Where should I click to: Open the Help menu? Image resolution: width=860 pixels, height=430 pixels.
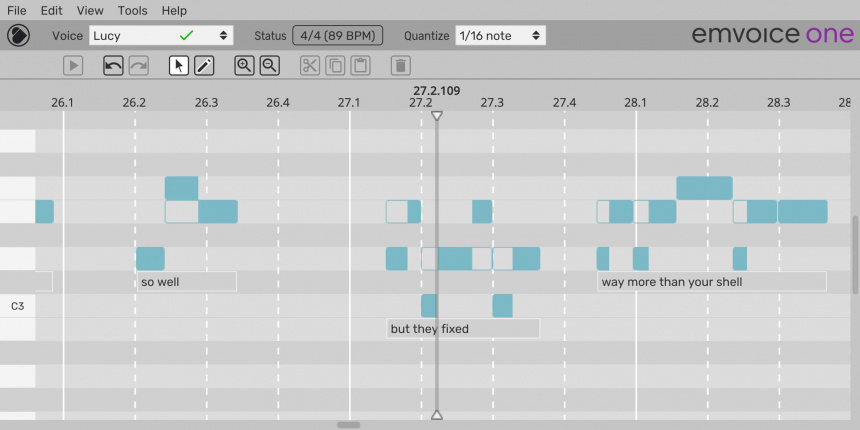(x=174, y=10)
